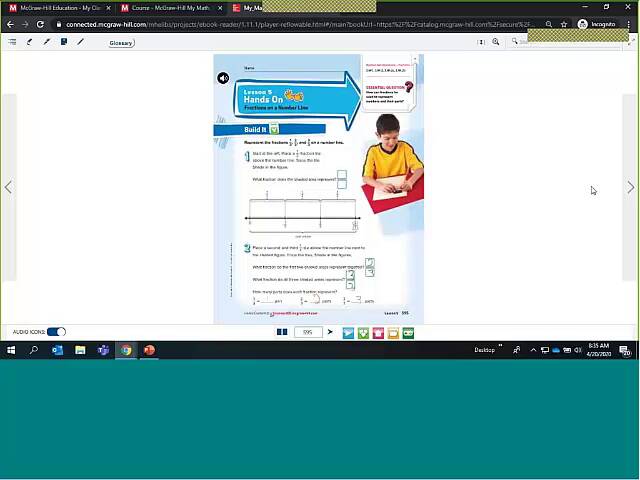
Task: Switch to the Course McGraw-Hill My Math tab
Action: (x=170, y=8)
